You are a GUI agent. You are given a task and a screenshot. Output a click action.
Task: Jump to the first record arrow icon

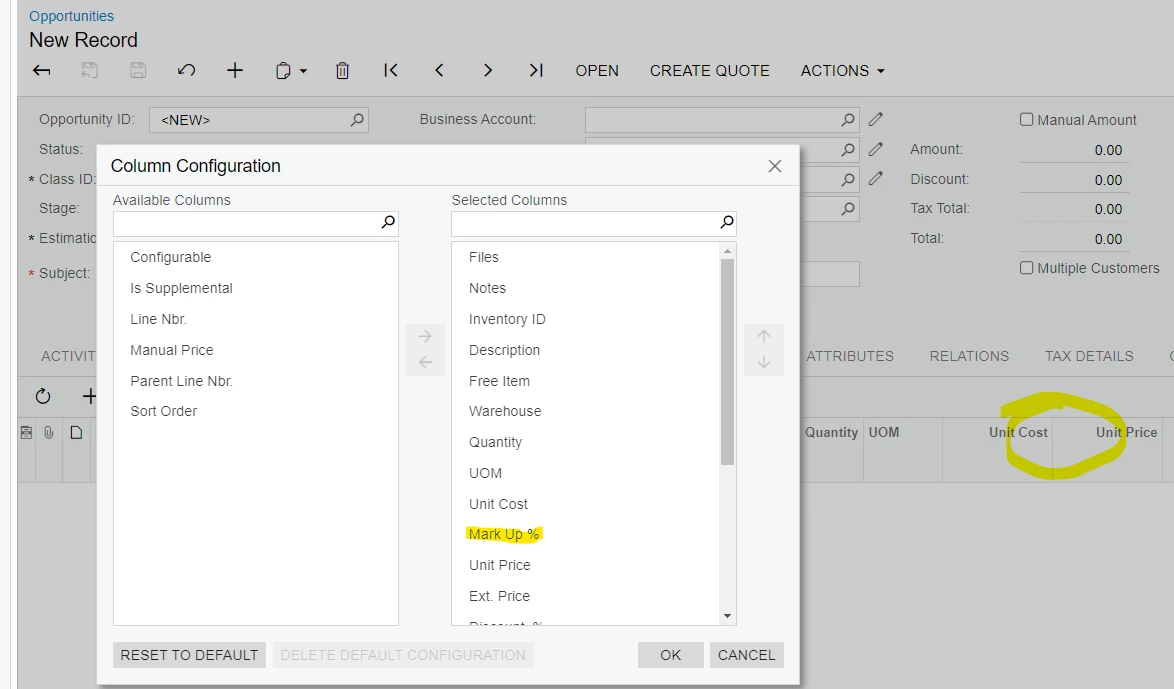click(390, 70)
